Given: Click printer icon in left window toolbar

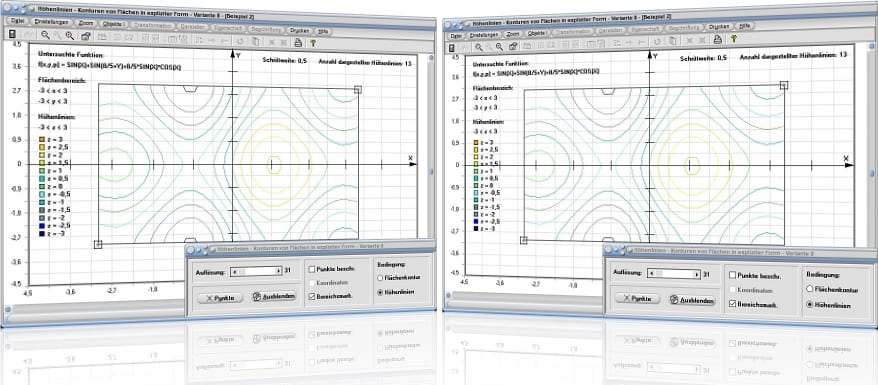Looking at the screenshot, I should point(298,43).
